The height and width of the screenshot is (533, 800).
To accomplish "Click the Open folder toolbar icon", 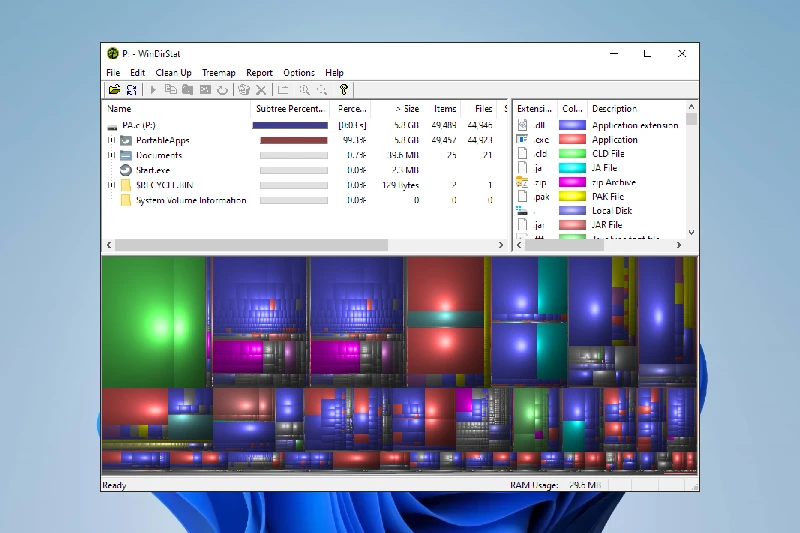I will (x=114, y=90).
